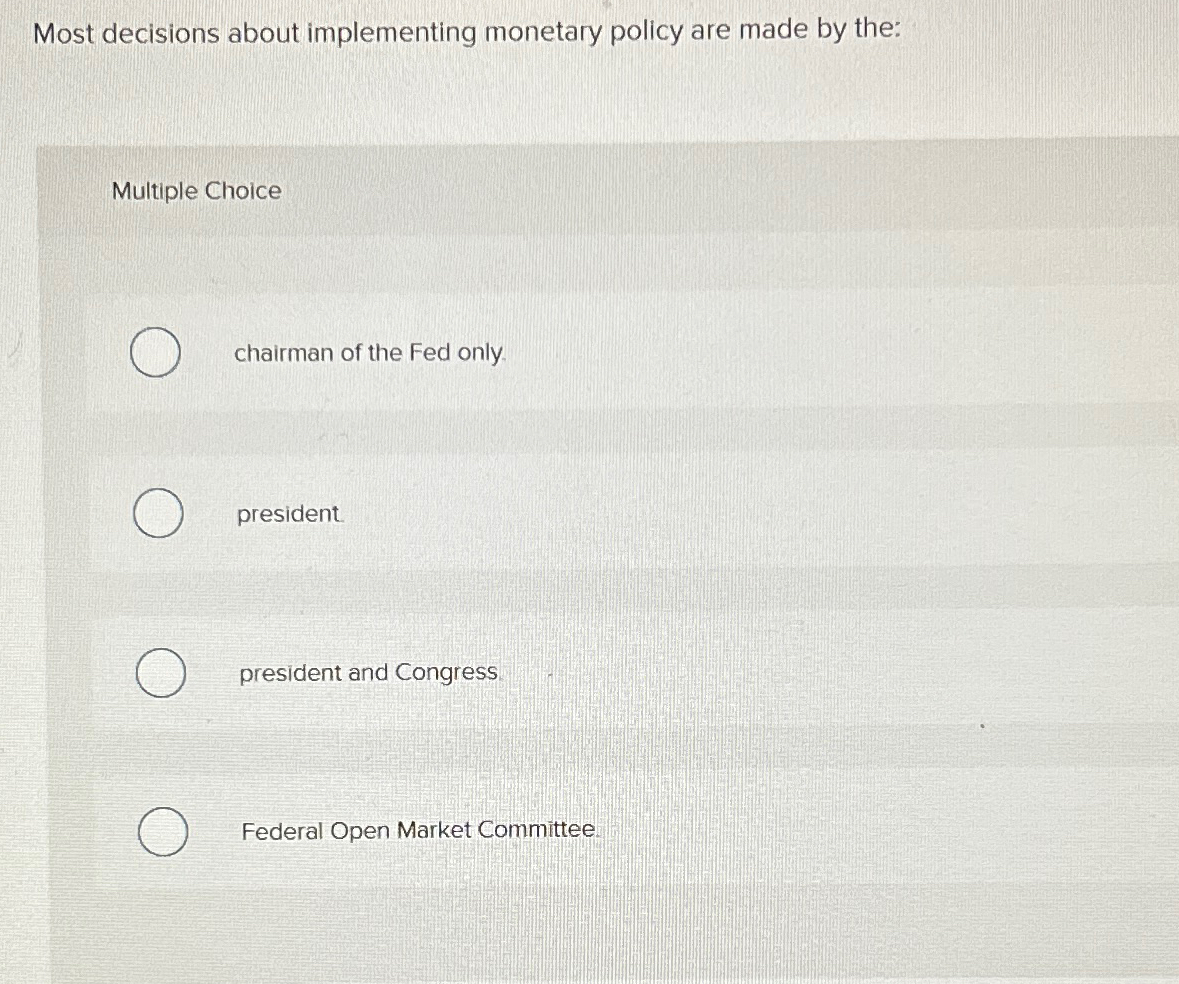The width and height of the screenshot is (1179, 984).
Task: Select the radio button for 'president and Congress'
Action: click(x=158, y=672)
